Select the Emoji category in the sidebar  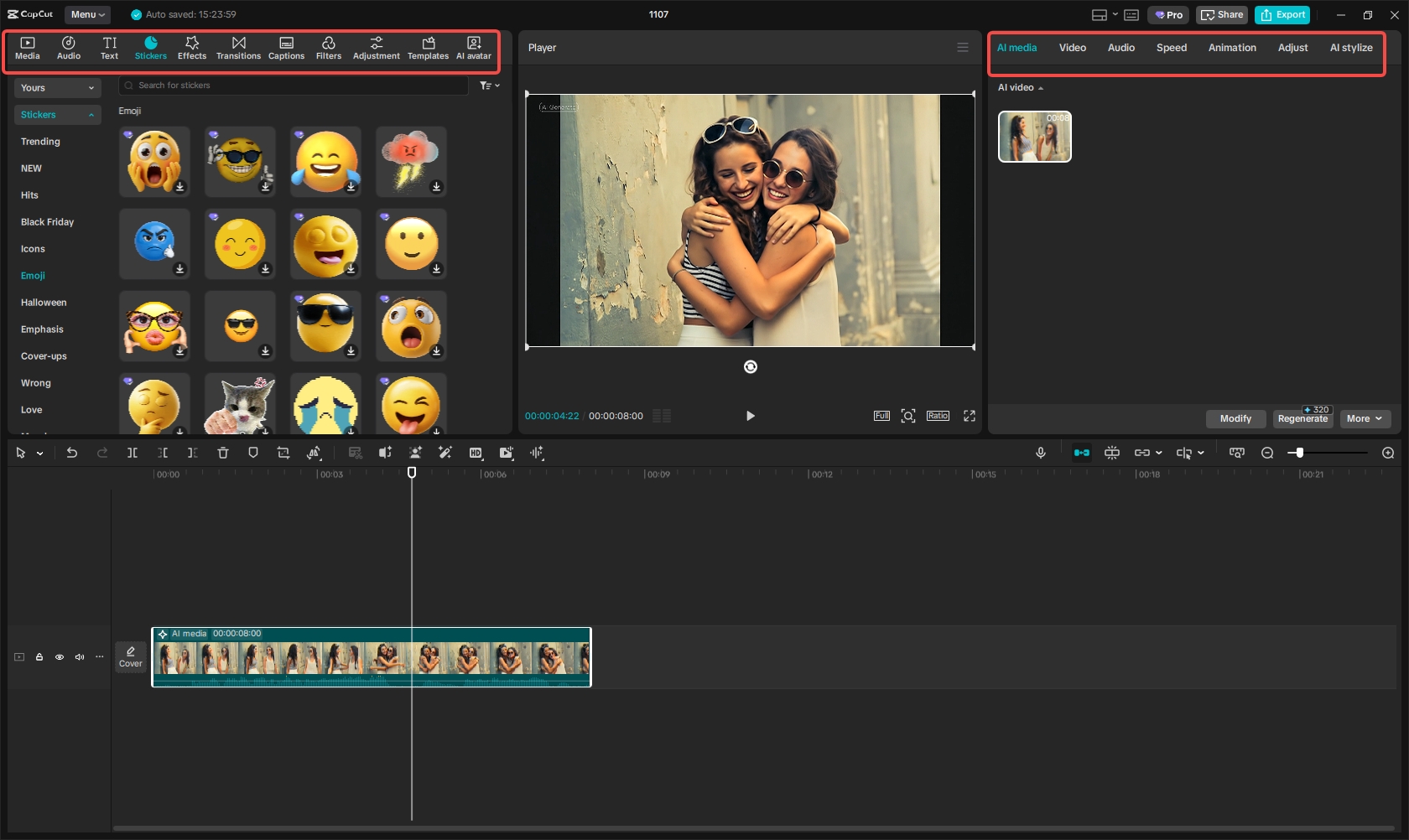point(33,275)
